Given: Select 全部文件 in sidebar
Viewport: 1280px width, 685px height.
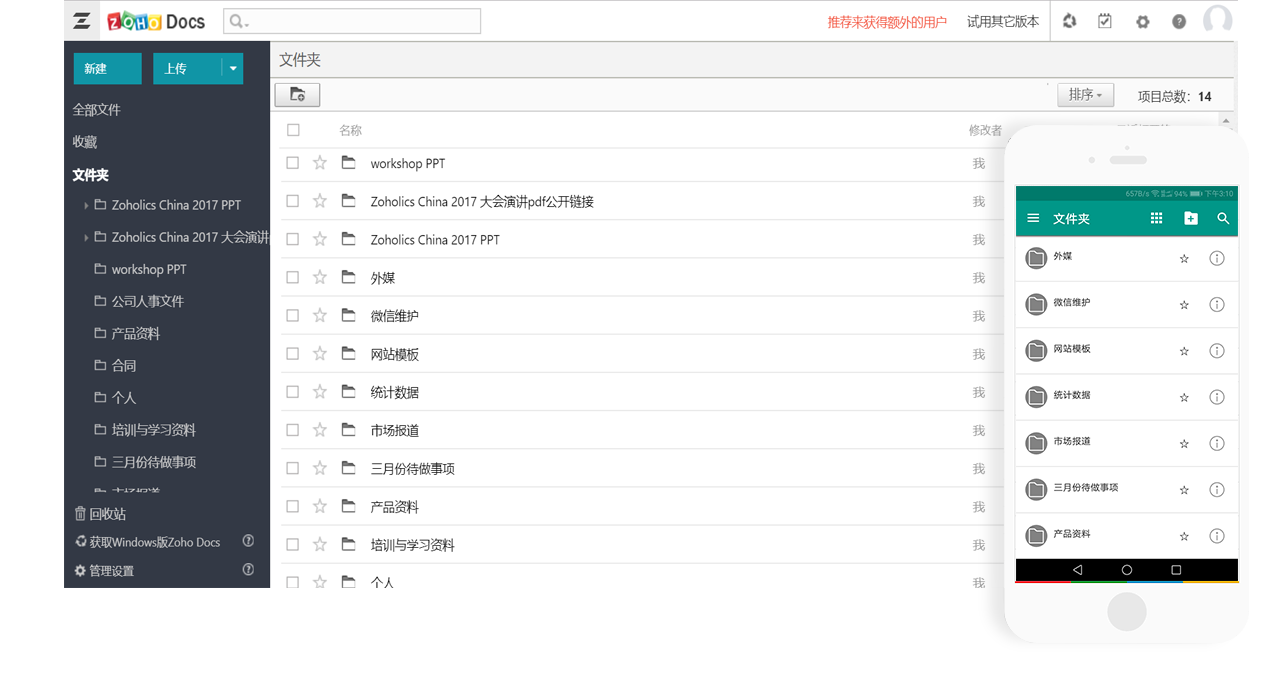Looking at the screenshot, I should [x=96, y=110].
